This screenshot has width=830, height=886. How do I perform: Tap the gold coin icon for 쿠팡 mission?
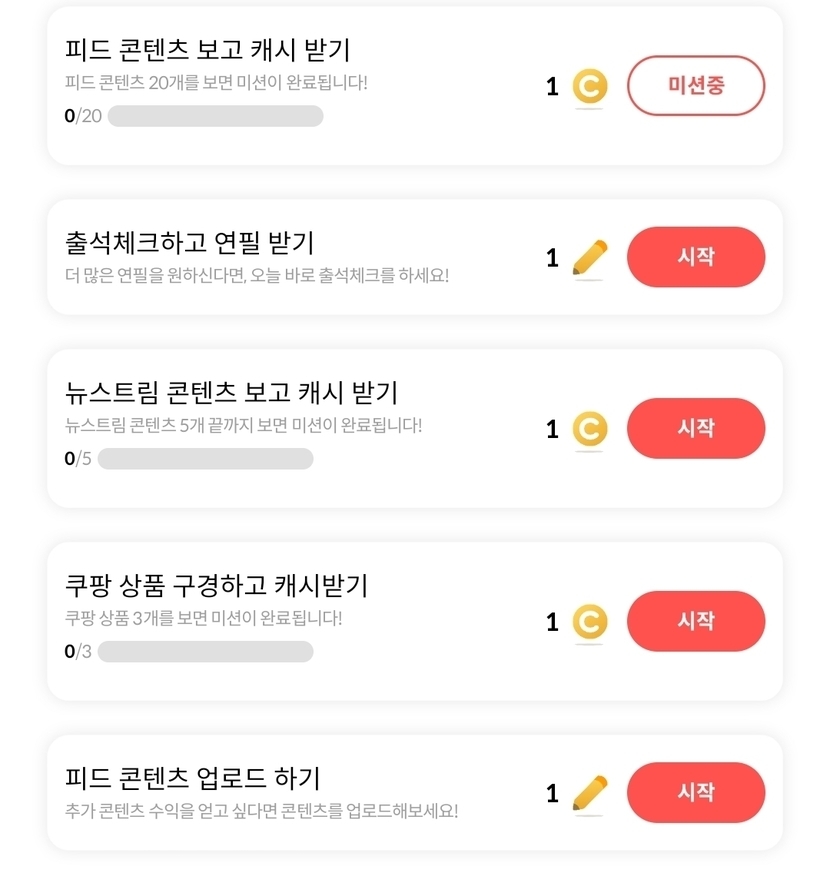click(x=590, y=622)
